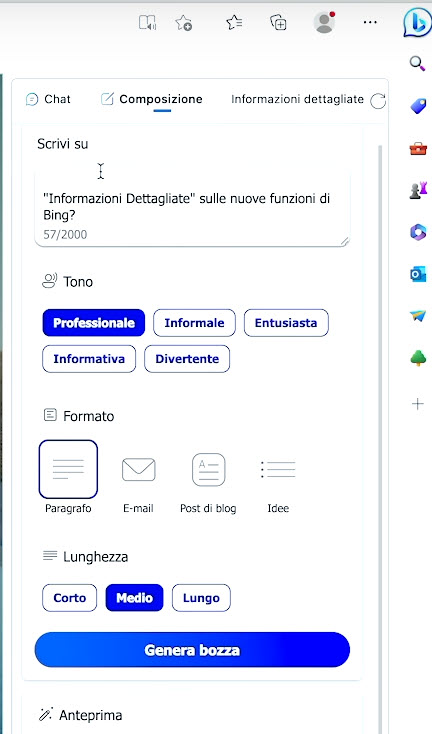Image resolution: width=432 pixels, height=734 pixels.
Task: Open the user profile avatar
Action: 324,22
